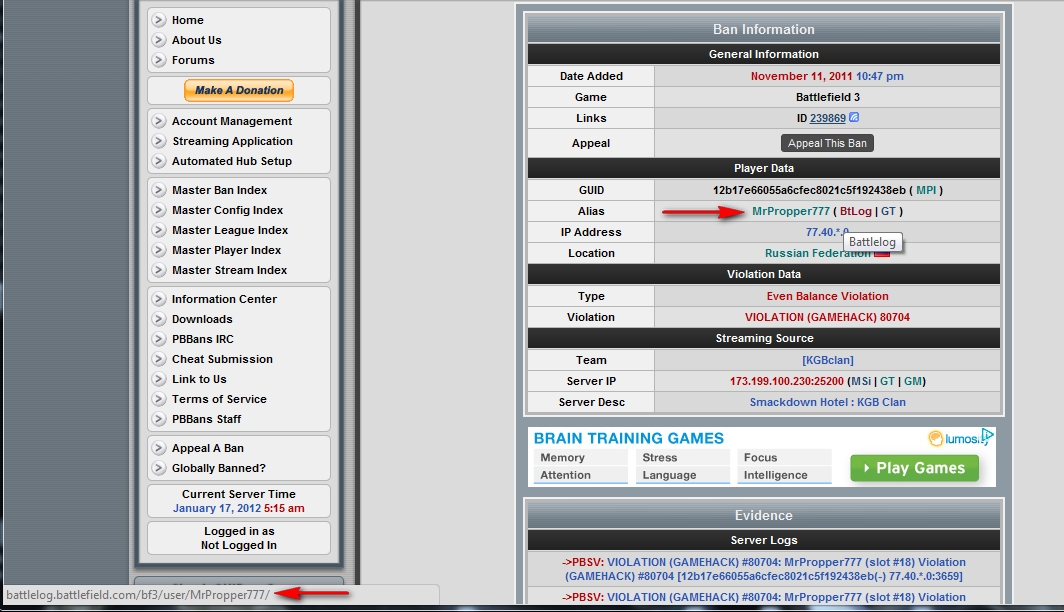Viewport: 1064px width, 612px height.
Task: Click the MrPropper777 alias link
Action: pos(790,211)
